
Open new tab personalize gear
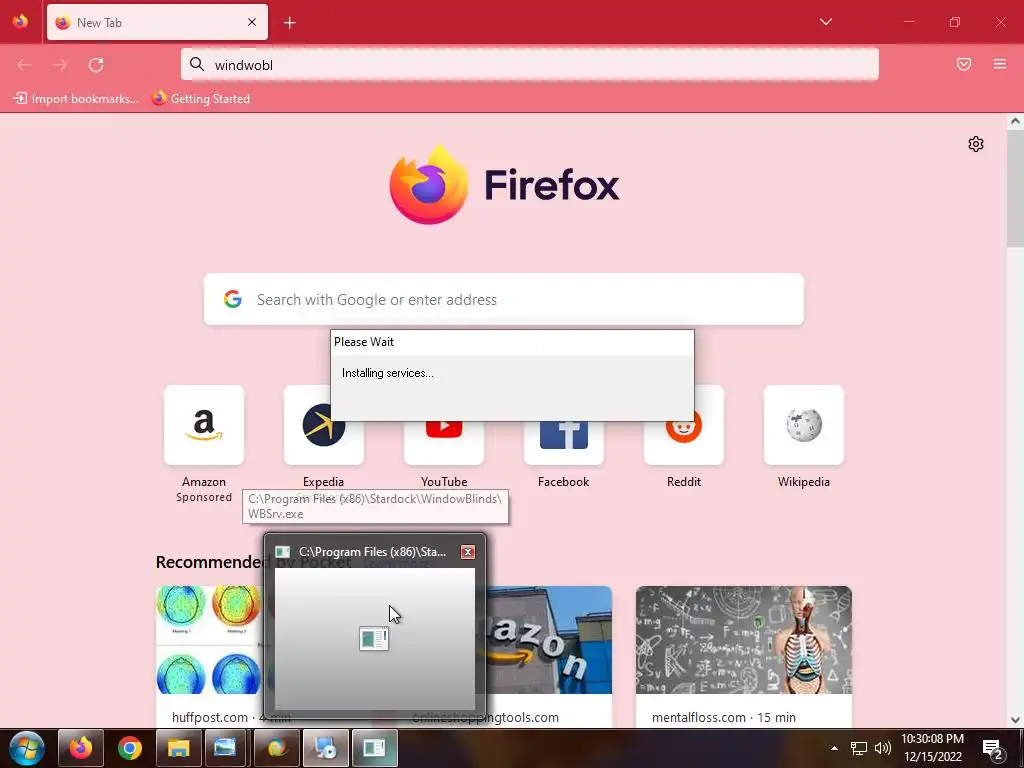tap(976, 144)
